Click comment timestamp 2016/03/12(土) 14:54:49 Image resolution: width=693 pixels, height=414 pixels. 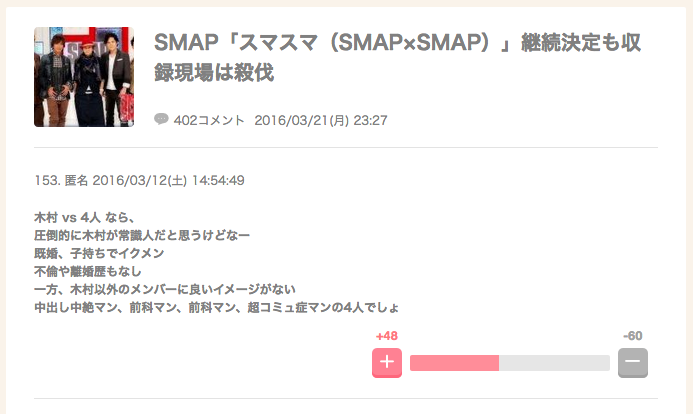pyautogui.click(x=168, y=180)
